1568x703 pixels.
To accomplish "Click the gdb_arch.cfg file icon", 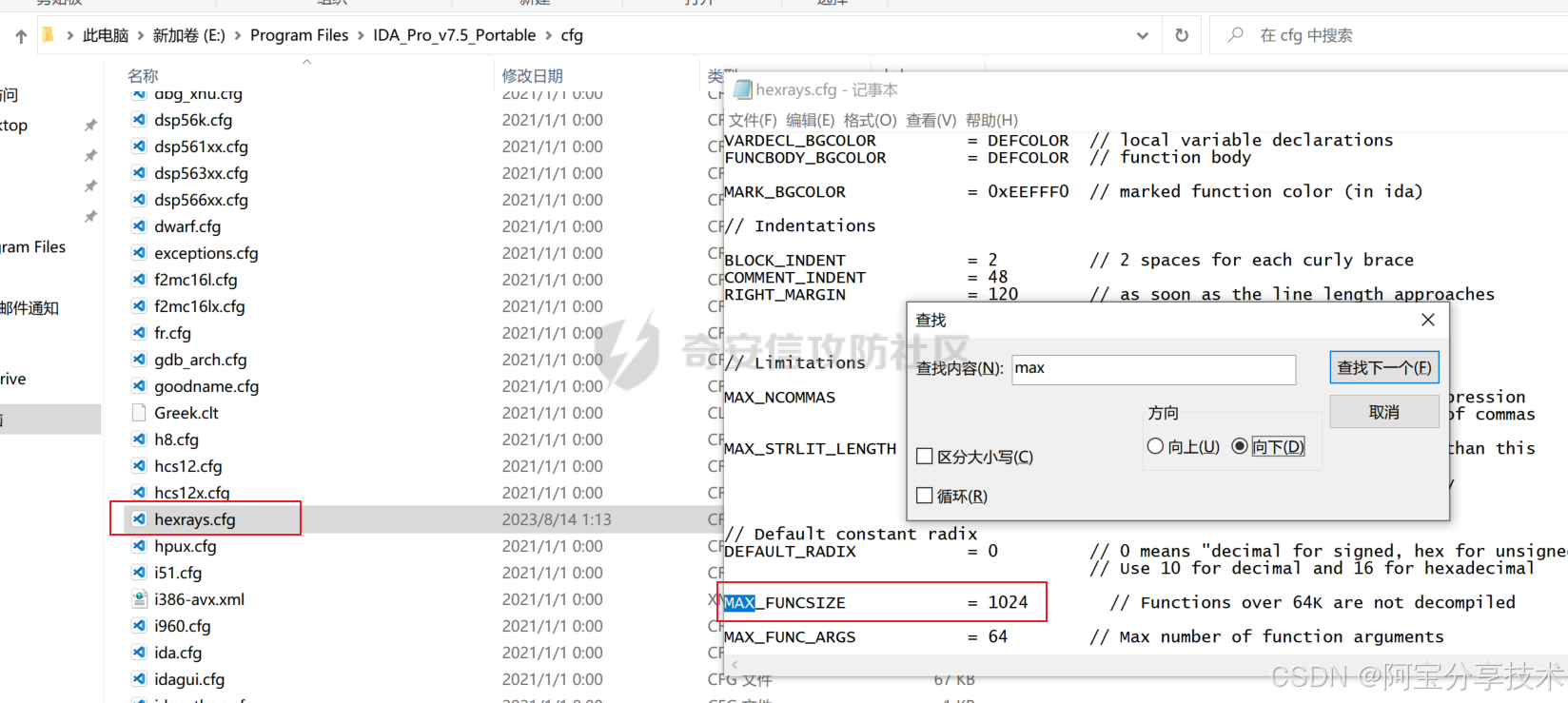I will 139,360.
